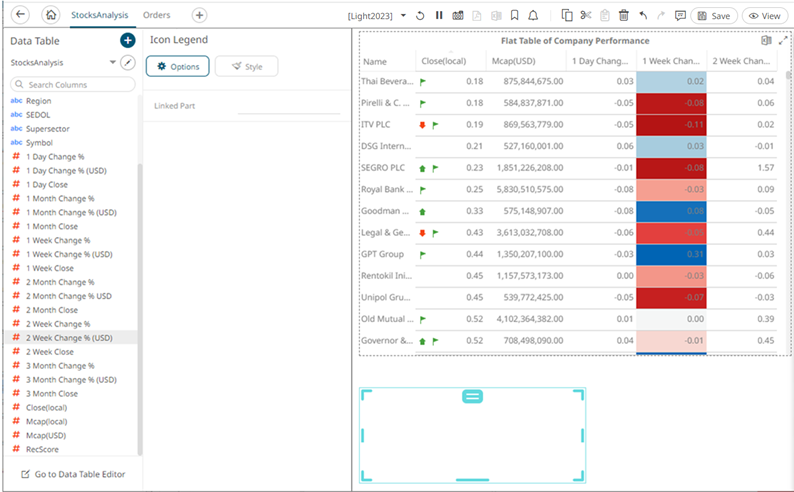Expand the StocksAnalysis data table dropdown
Screen dimensions: 794x492
pyautogui.click(x=112, y=63)
